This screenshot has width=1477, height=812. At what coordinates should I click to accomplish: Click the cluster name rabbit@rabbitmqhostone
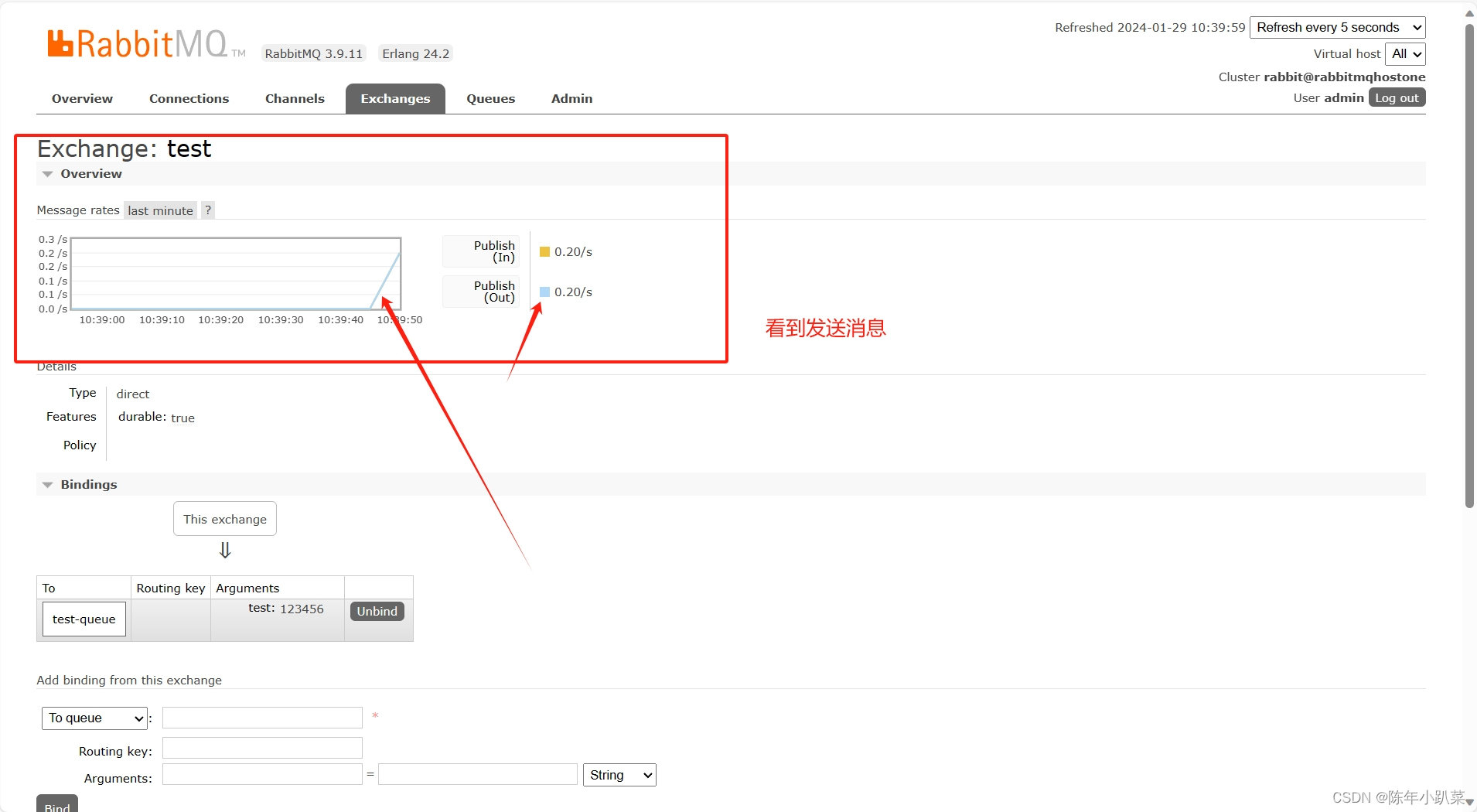1345,77
